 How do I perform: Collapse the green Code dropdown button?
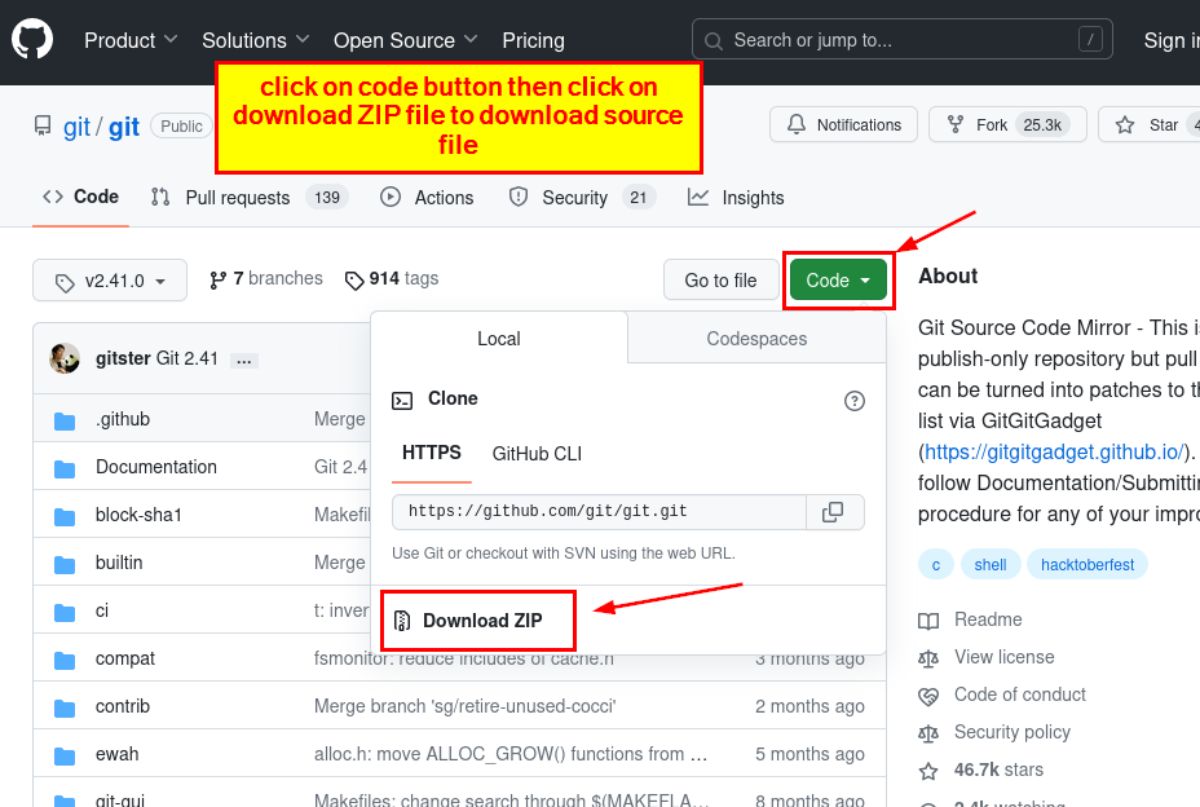[838, 281]
